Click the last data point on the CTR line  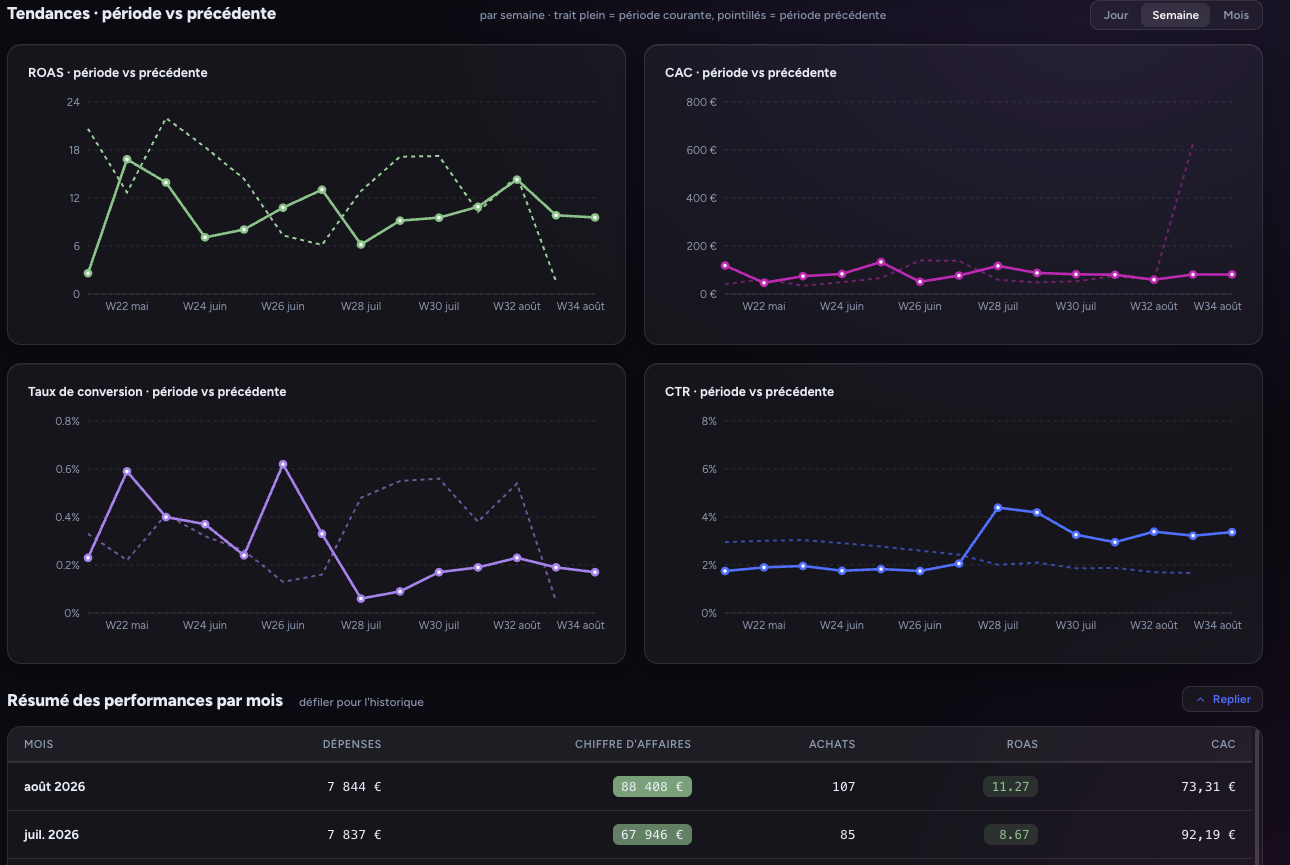pos(1232,532)
